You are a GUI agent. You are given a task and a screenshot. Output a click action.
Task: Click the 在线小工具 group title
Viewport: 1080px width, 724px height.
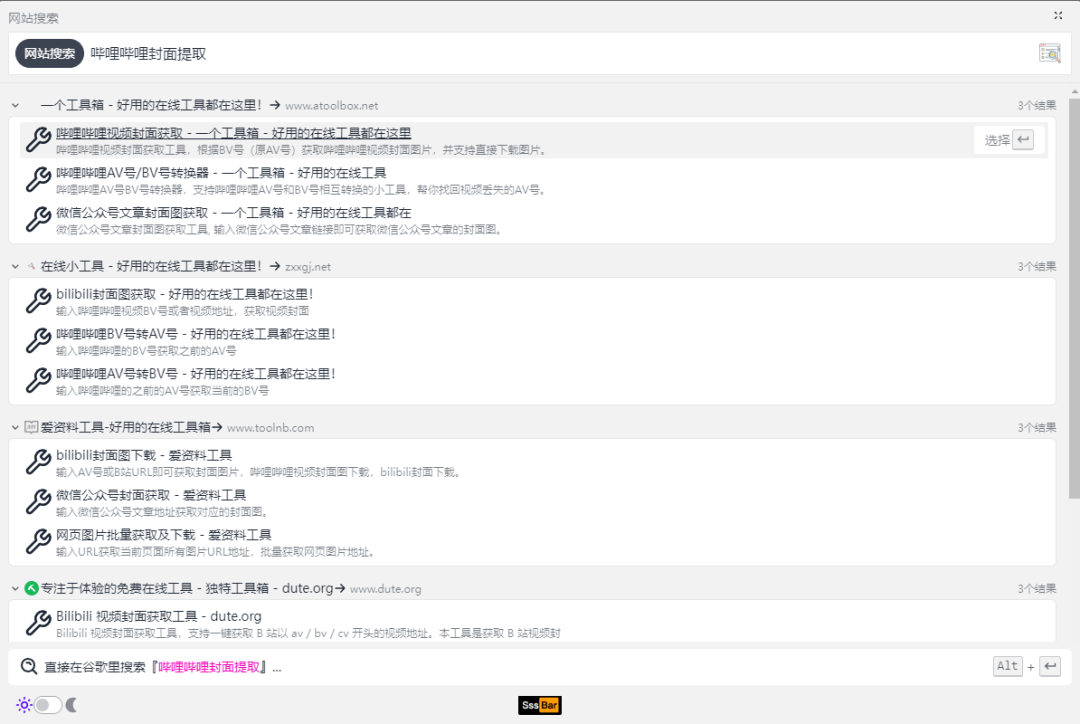pyautogui.click(x=152, y=267)
